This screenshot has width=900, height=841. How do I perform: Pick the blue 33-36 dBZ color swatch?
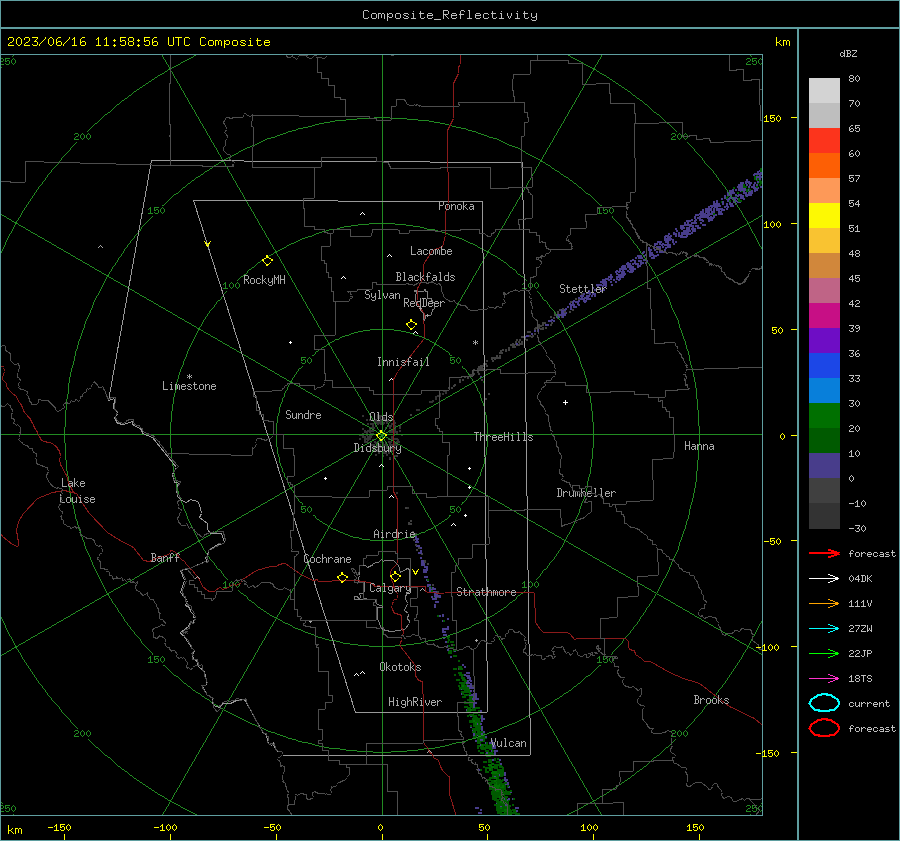[824, 365]
